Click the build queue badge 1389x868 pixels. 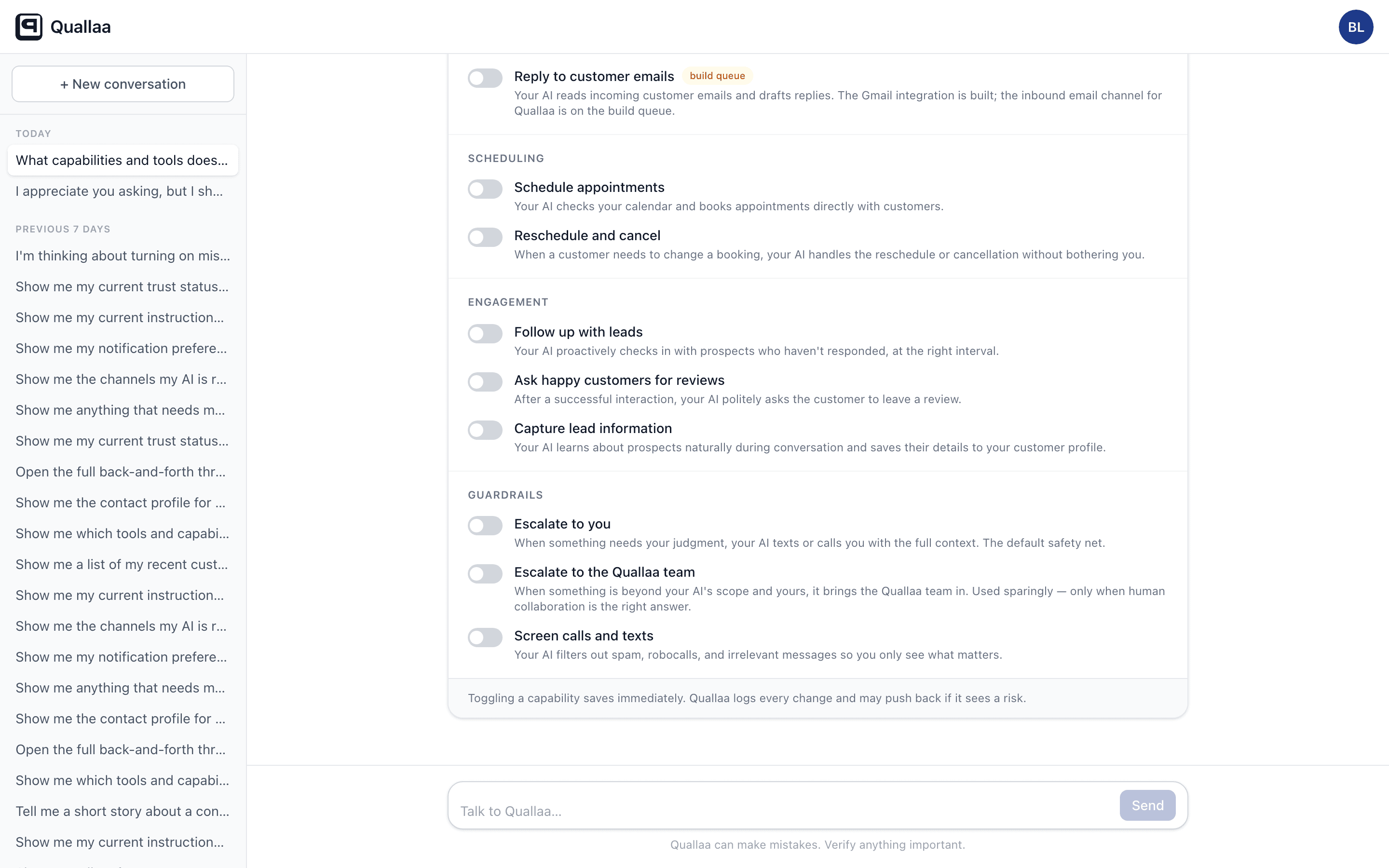[717, 75]
